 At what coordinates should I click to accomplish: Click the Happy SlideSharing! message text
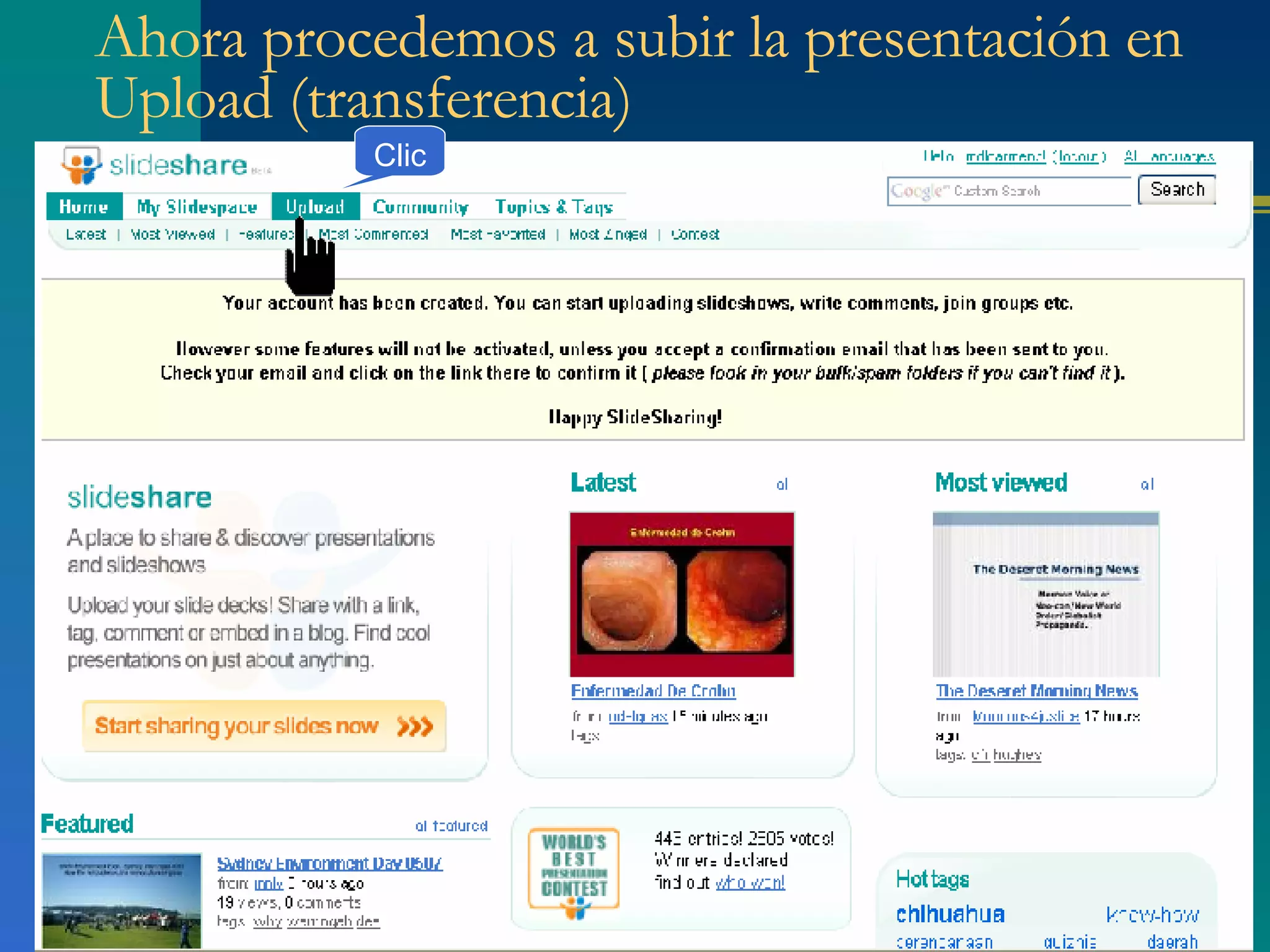[635, 417]
